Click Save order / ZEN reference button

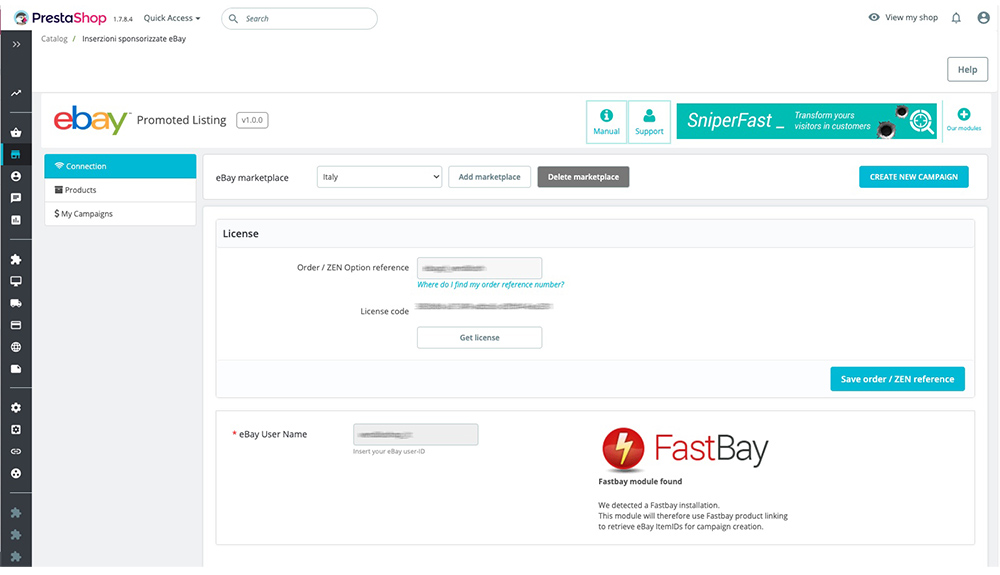tap(897, 379)
